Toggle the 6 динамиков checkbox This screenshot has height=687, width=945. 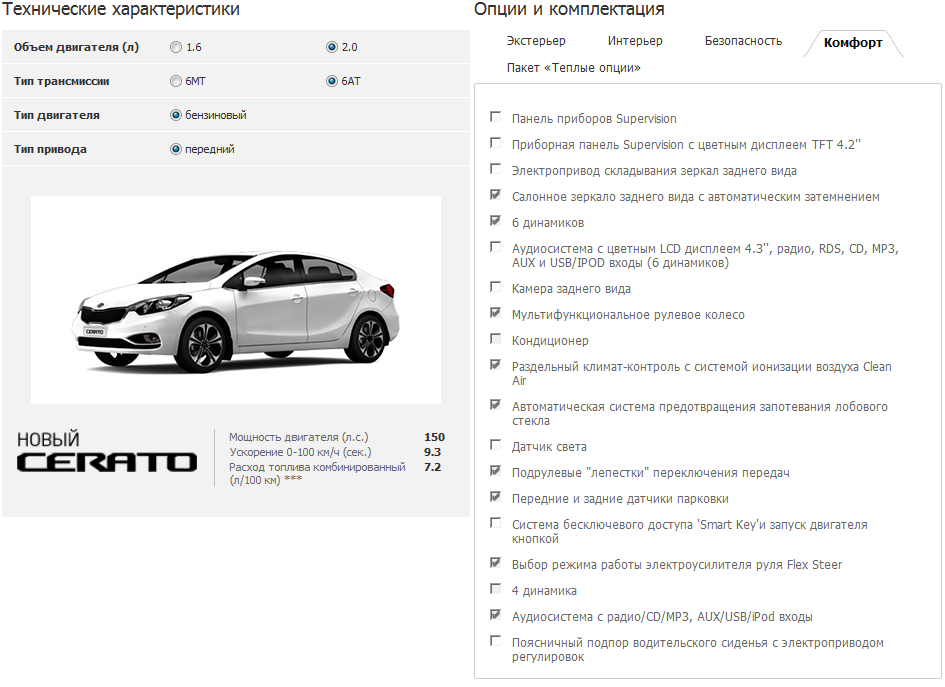495,221
